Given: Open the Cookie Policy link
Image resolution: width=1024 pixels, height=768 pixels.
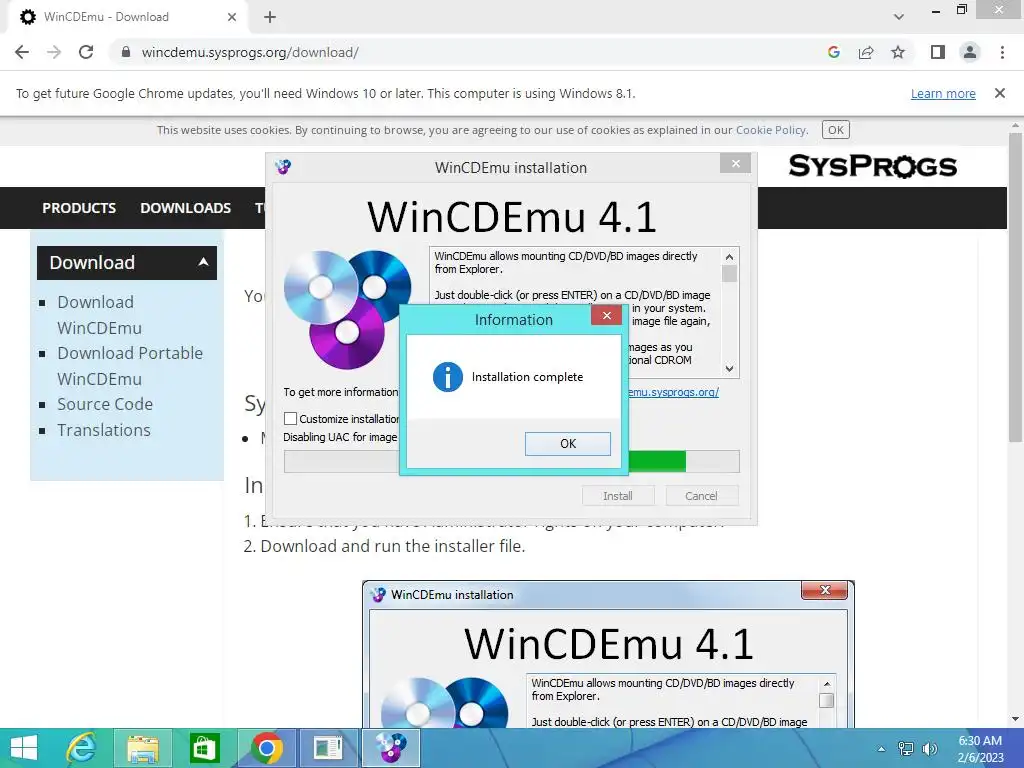Looking at the screenshot, I should pos(772,130).
